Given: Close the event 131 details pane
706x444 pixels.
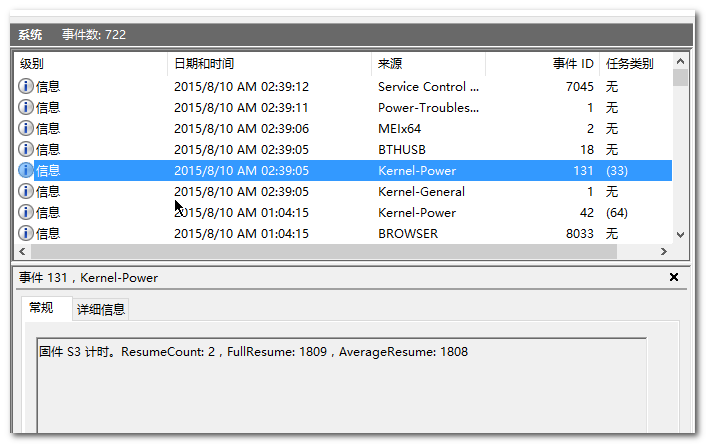Looking at the screenshot, I should [x=674, y=277].
